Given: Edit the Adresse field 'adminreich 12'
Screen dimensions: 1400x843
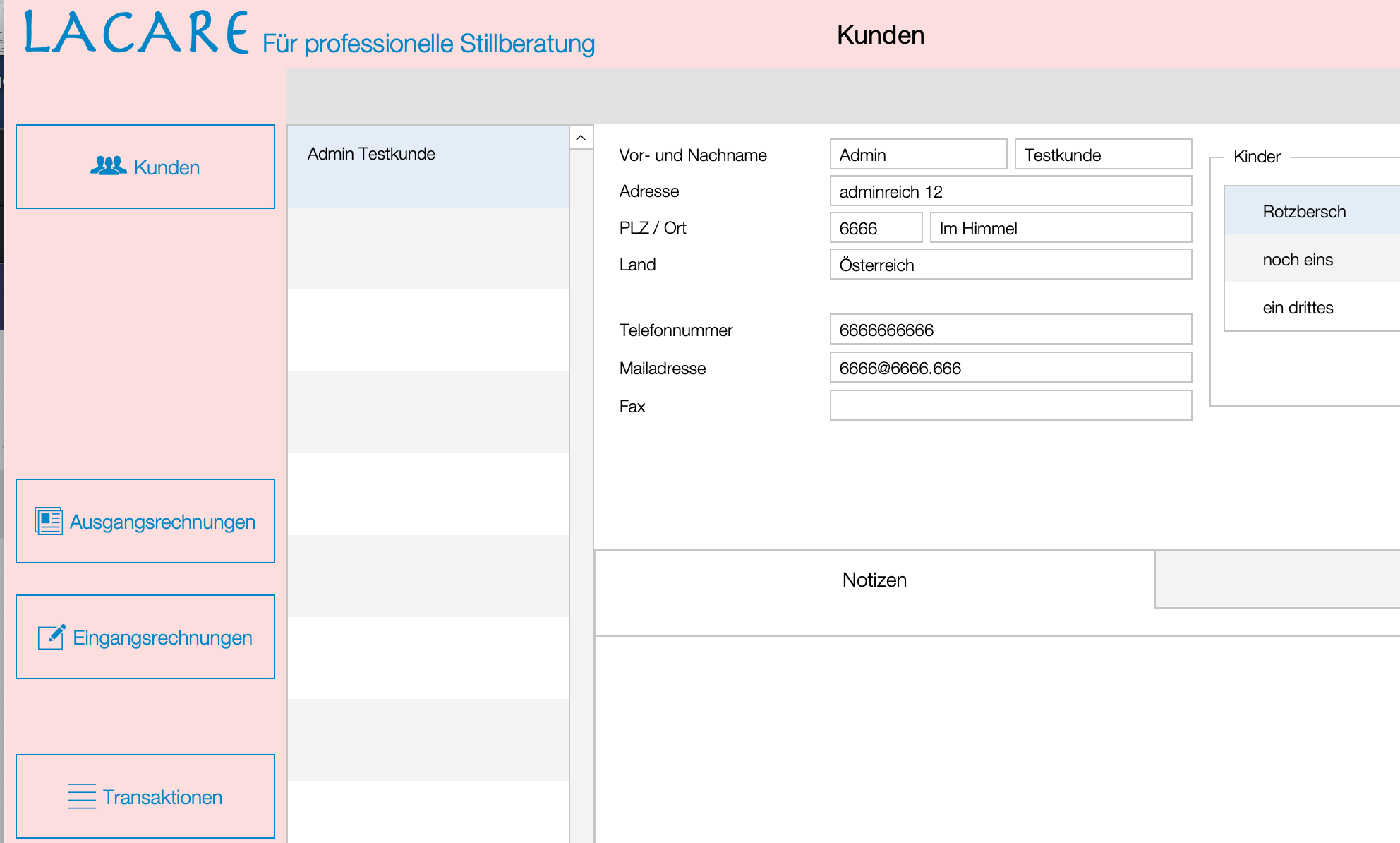Looking at the screenshot, I should (x=1010, y=191).
